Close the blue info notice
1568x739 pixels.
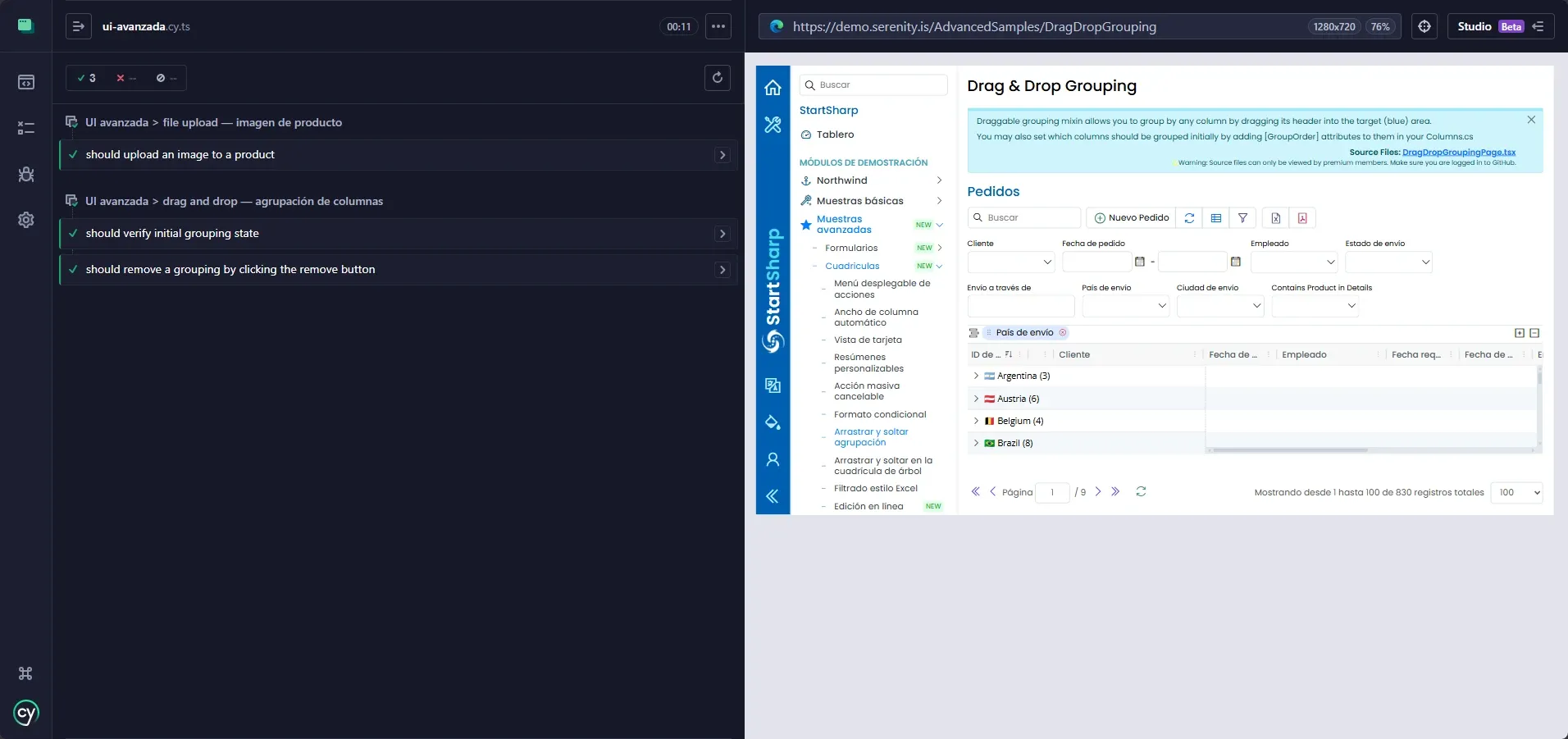click(x=1531, y=120)
